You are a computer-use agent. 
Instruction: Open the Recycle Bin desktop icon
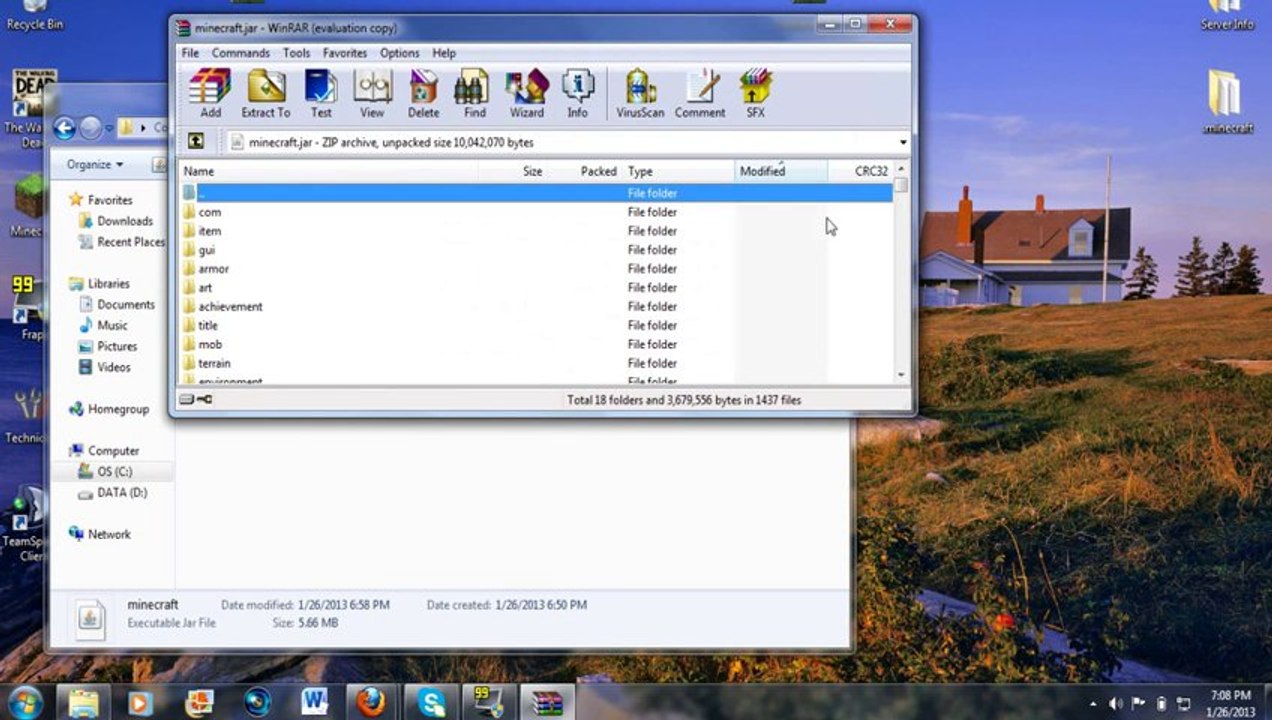(34, 16)
